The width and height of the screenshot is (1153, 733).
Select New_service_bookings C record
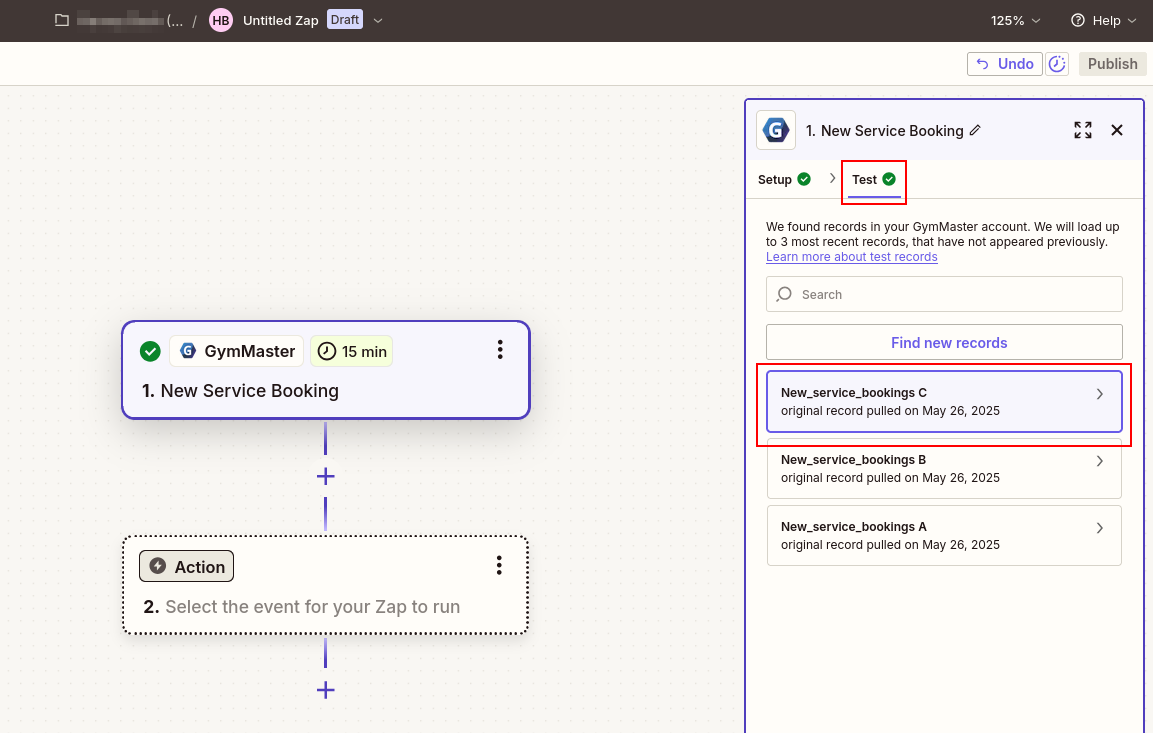pyautogui.click(x=944, y=401)
